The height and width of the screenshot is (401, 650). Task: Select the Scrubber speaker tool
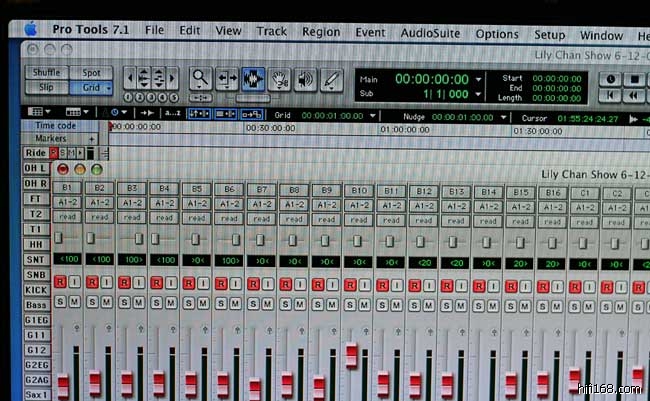point(305,79)
